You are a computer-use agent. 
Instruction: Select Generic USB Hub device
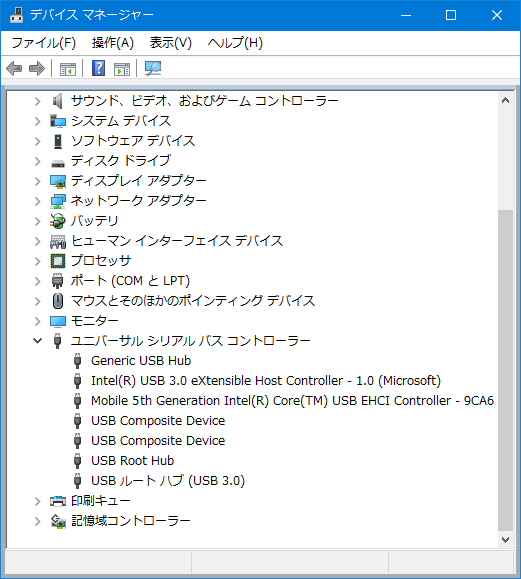141,360
